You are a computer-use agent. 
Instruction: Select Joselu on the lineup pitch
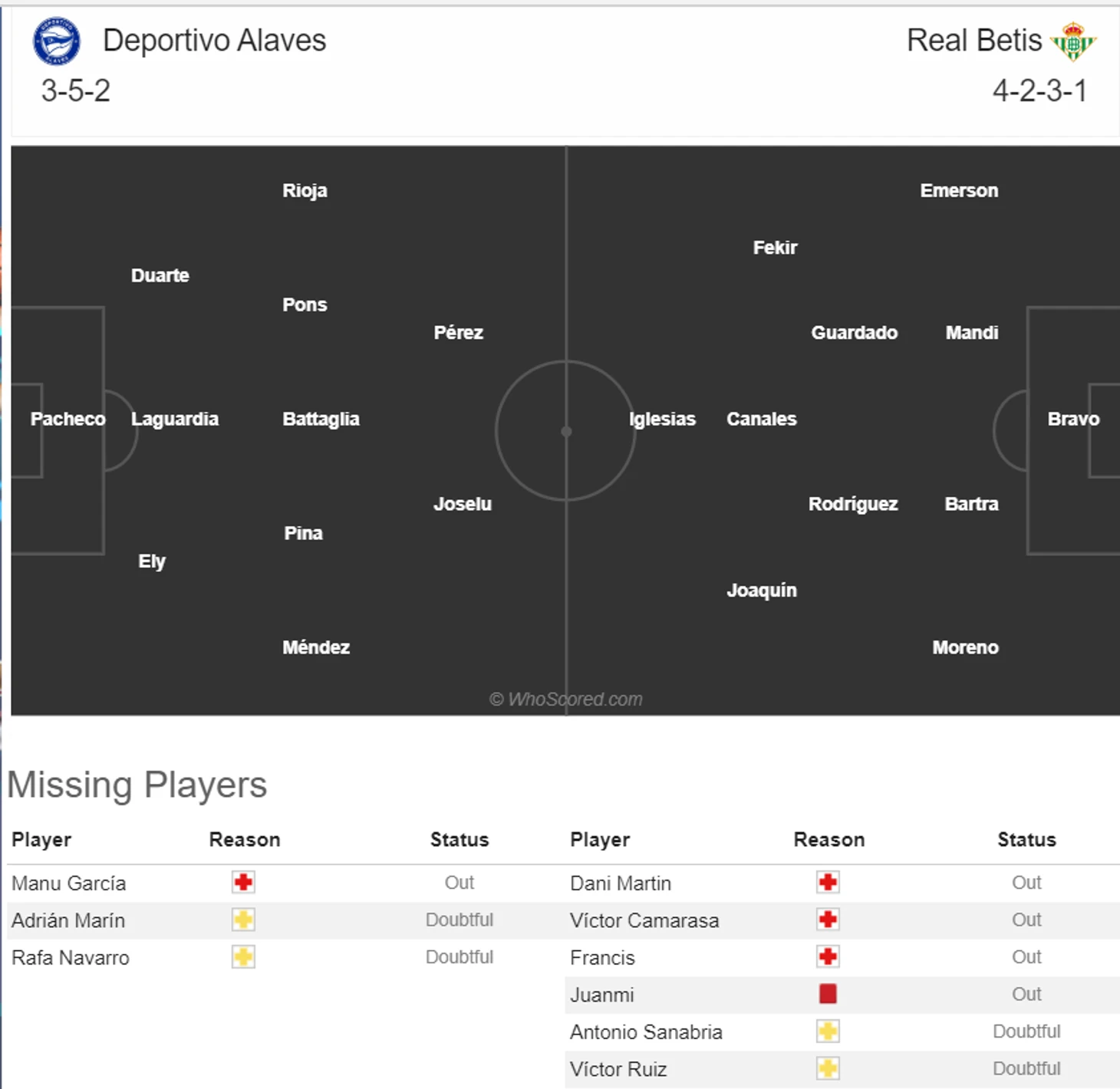[463, 504]
